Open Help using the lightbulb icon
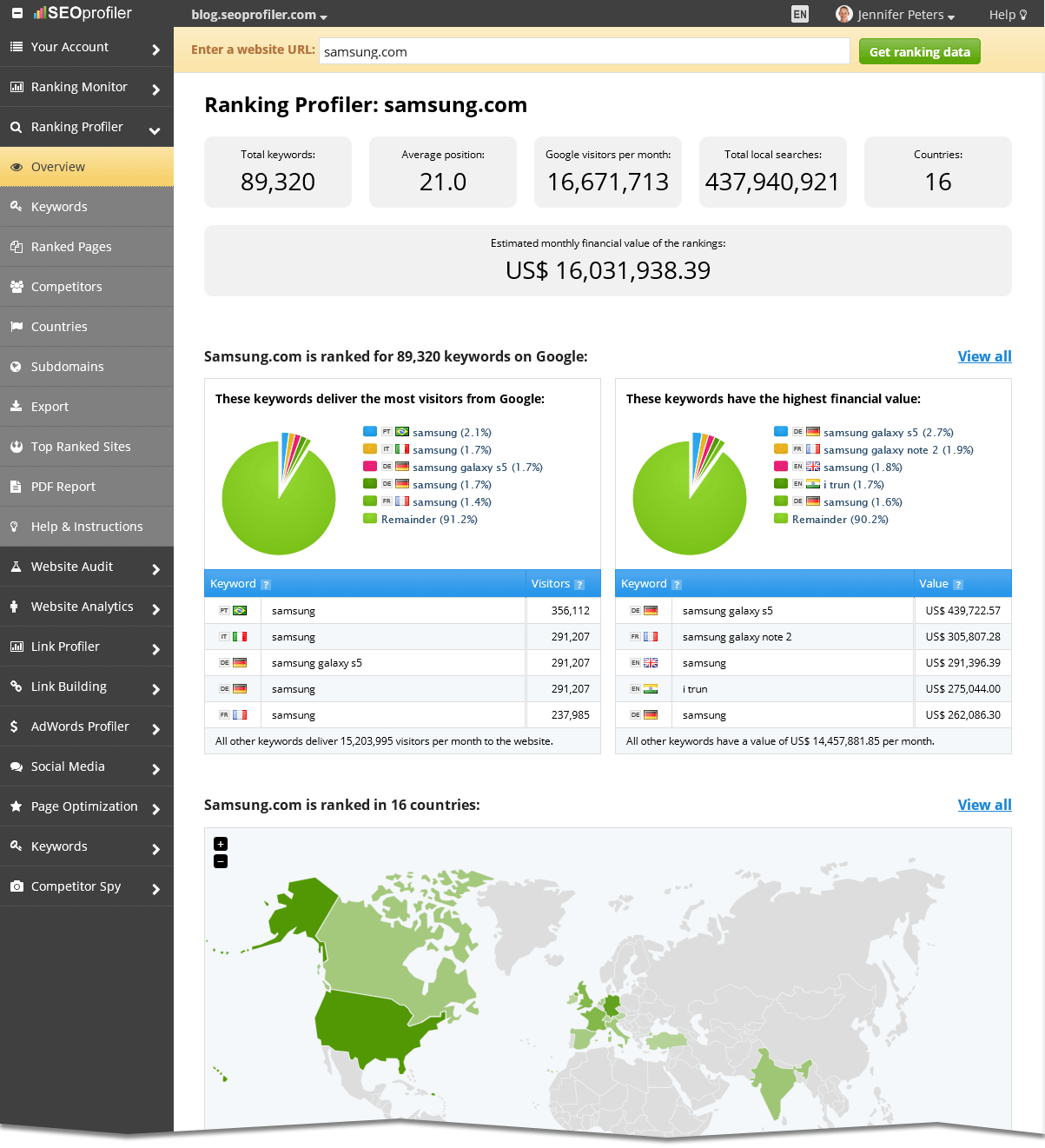 click(x=1026, y=14)
